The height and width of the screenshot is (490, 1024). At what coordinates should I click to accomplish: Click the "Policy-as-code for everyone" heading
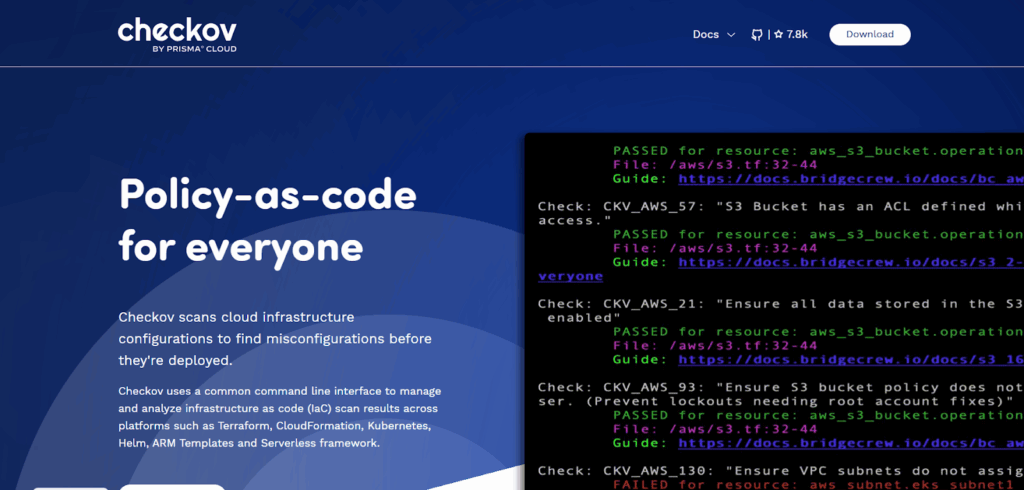[267, 219]
